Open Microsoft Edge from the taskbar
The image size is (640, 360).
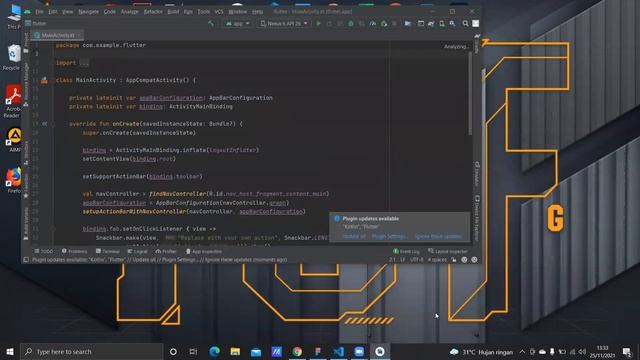click(x=214, y=351)
